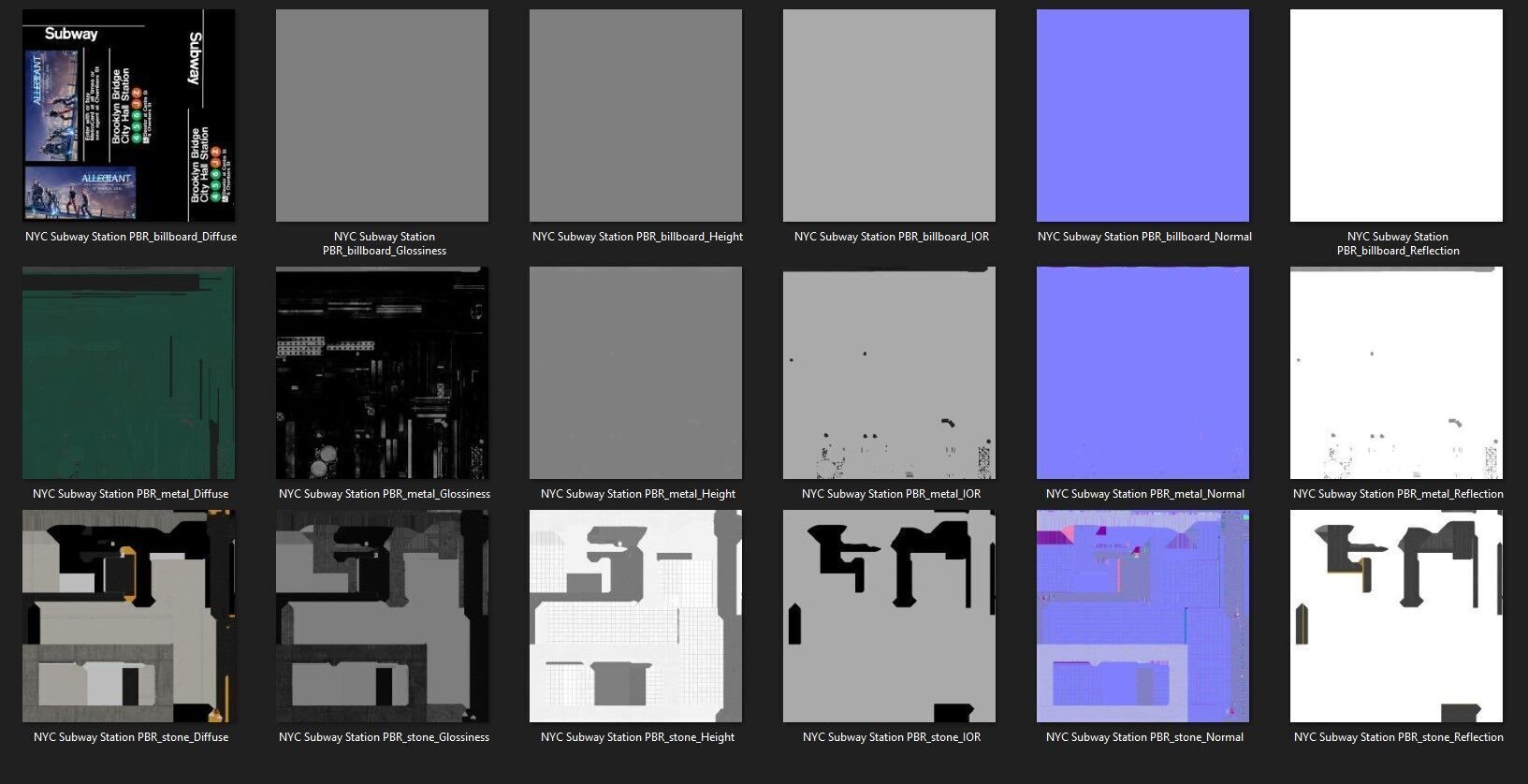Viewport: 1528px width, 784px height.
Task: Select the metal_Glossiness dark thumbnail
Action: click(382, 373)
